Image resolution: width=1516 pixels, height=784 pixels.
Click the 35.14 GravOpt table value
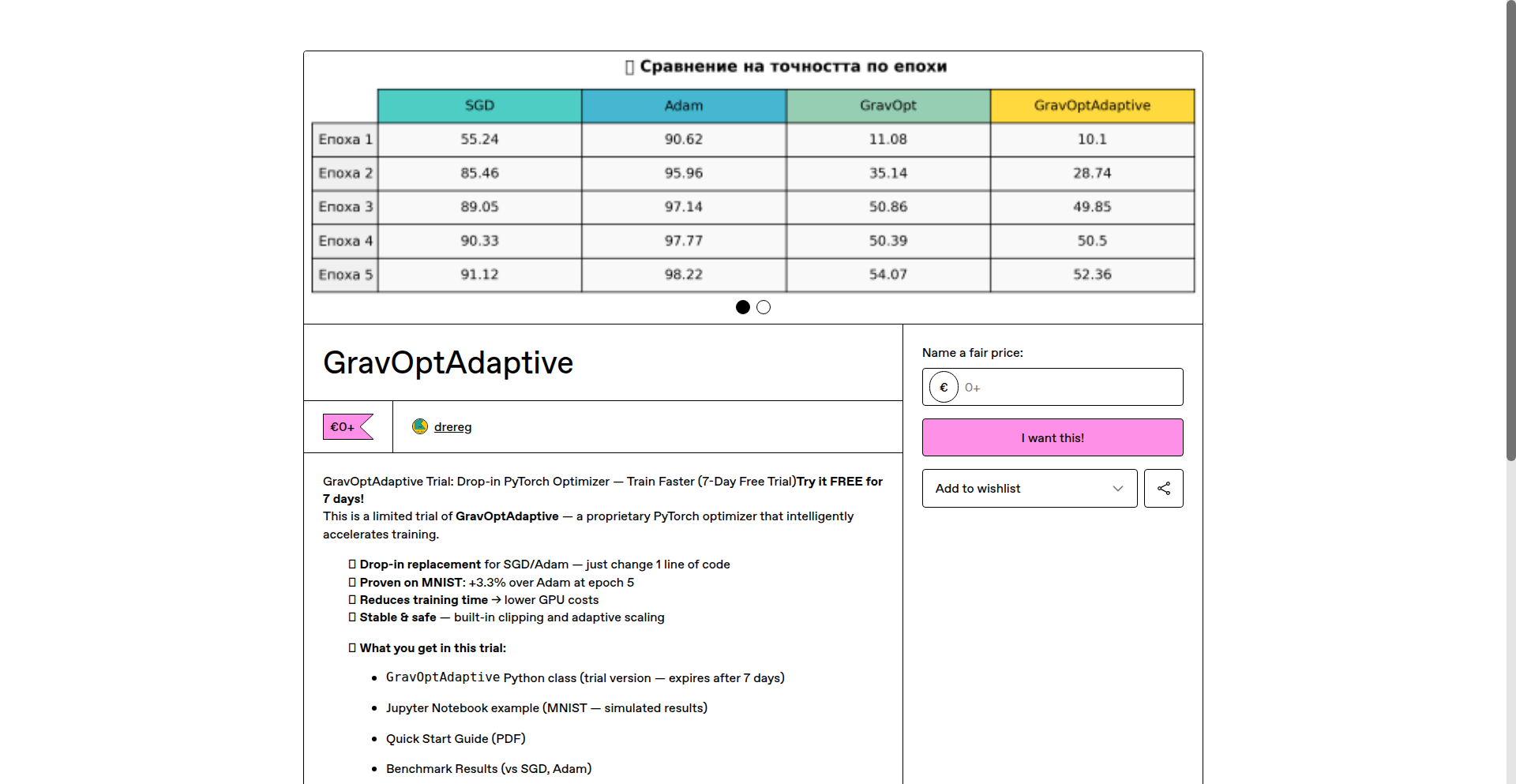point(888,173)
